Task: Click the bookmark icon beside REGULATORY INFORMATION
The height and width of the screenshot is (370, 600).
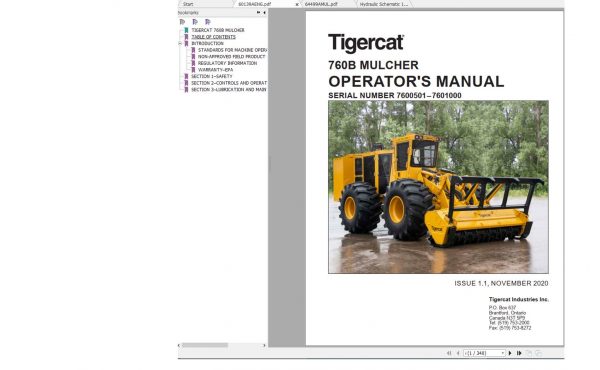Action: coord(193,63)
